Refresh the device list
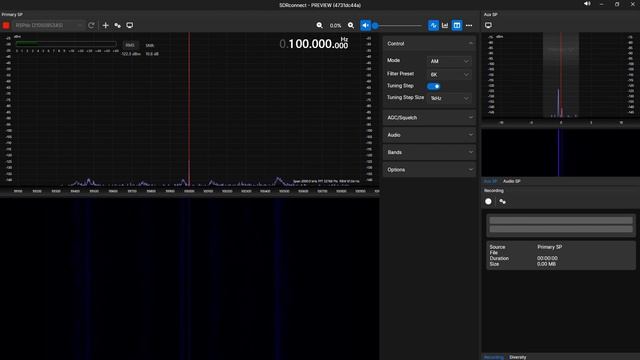 (x=91, y=25)
